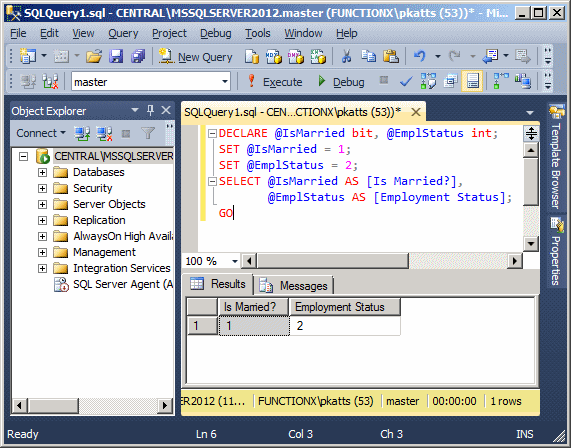Switch to the Results tab
This screenshot has height=448, width=571.
pos(218,284)
